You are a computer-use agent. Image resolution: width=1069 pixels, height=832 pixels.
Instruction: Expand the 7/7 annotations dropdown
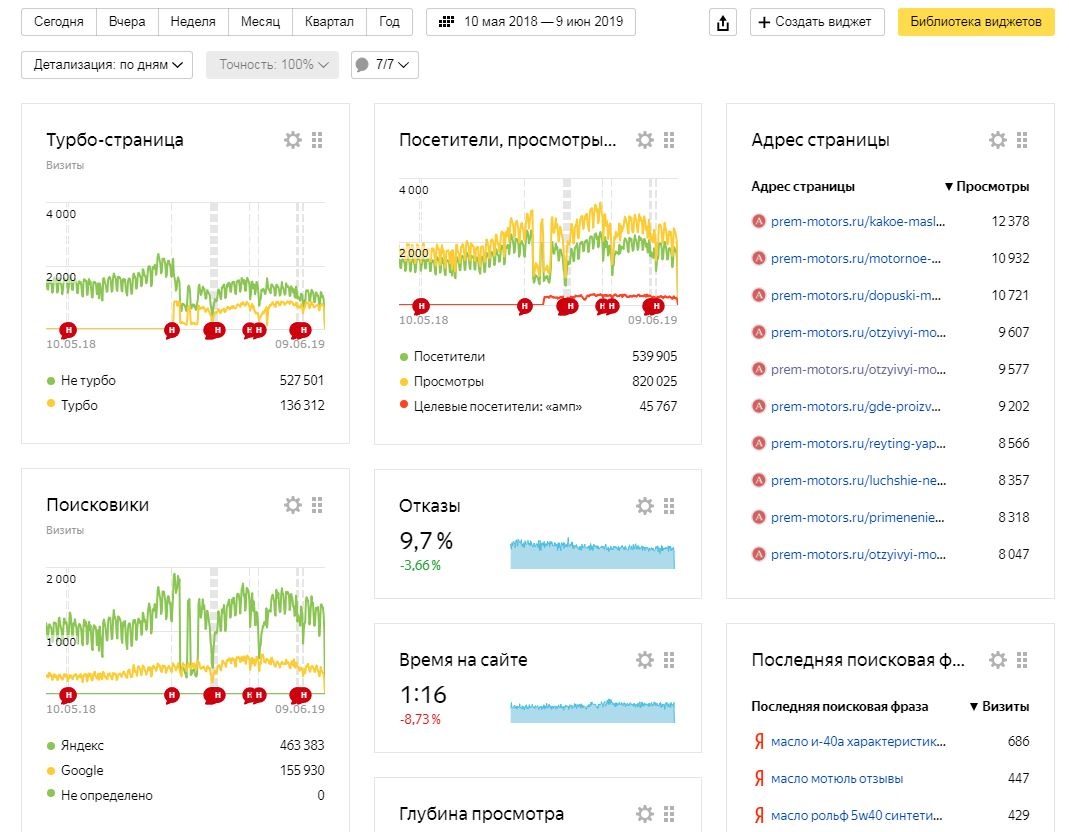pos(384,65)
